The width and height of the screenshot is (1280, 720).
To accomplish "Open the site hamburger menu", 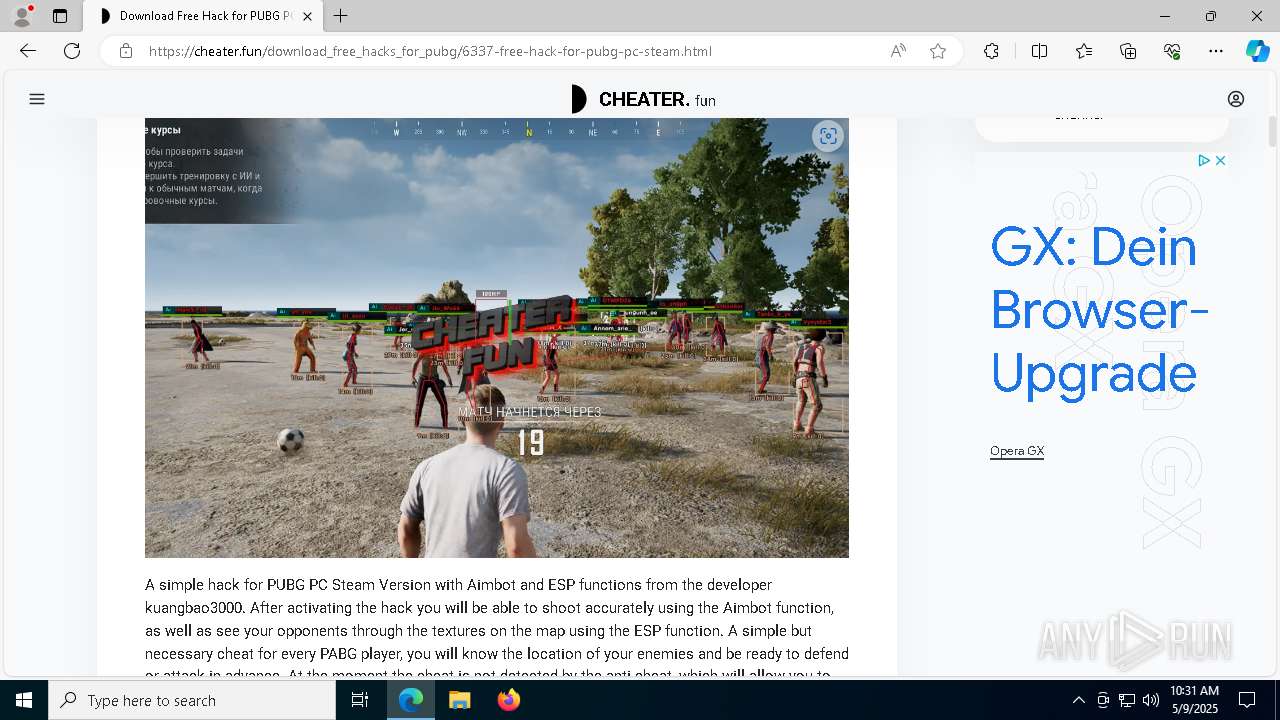I will pos(37,99).
